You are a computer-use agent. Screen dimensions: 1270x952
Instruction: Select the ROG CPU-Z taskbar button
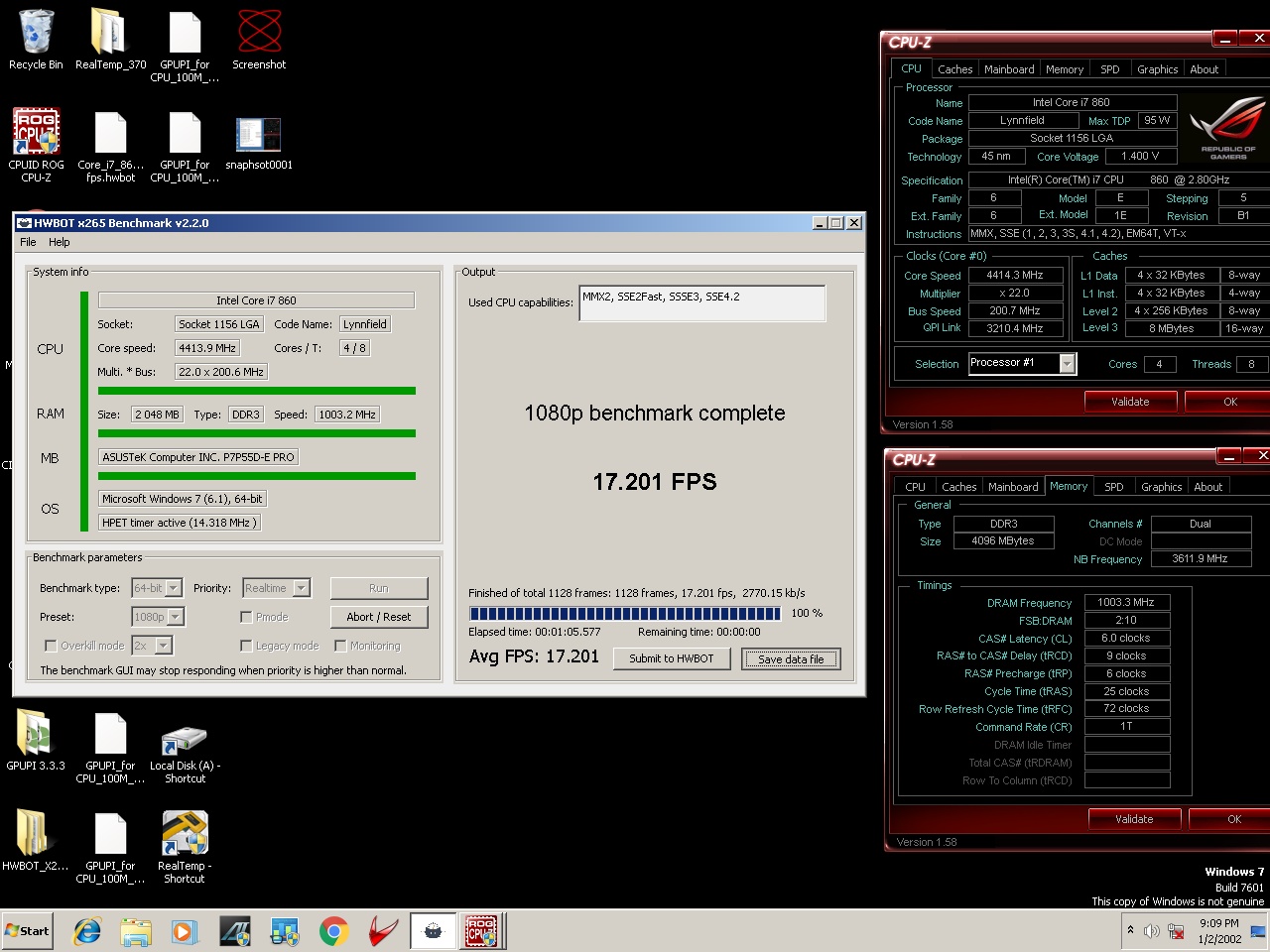click(x=481, y=931)
